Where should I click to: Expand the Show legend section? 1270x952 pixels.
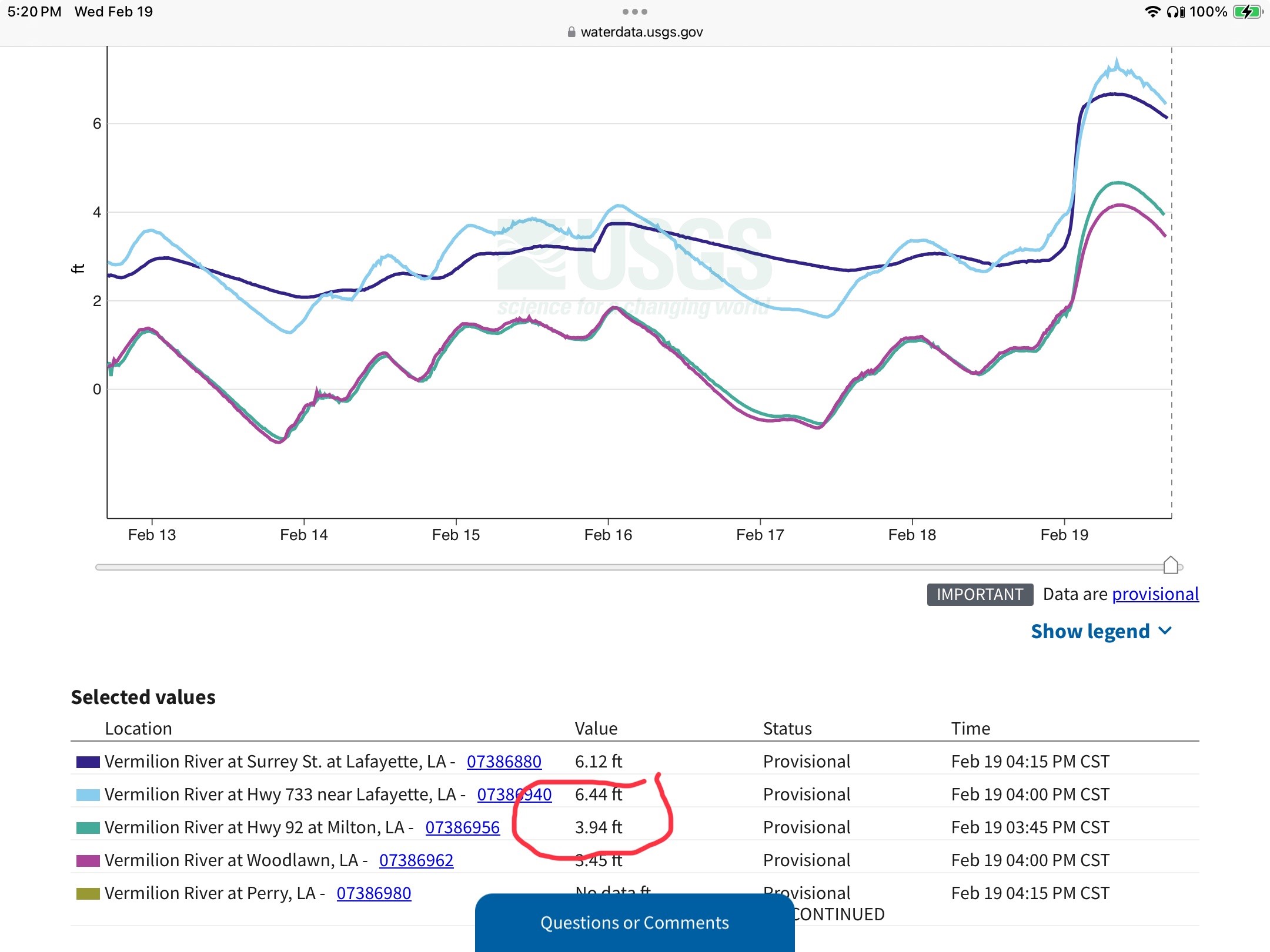(x=1091, y=631)
